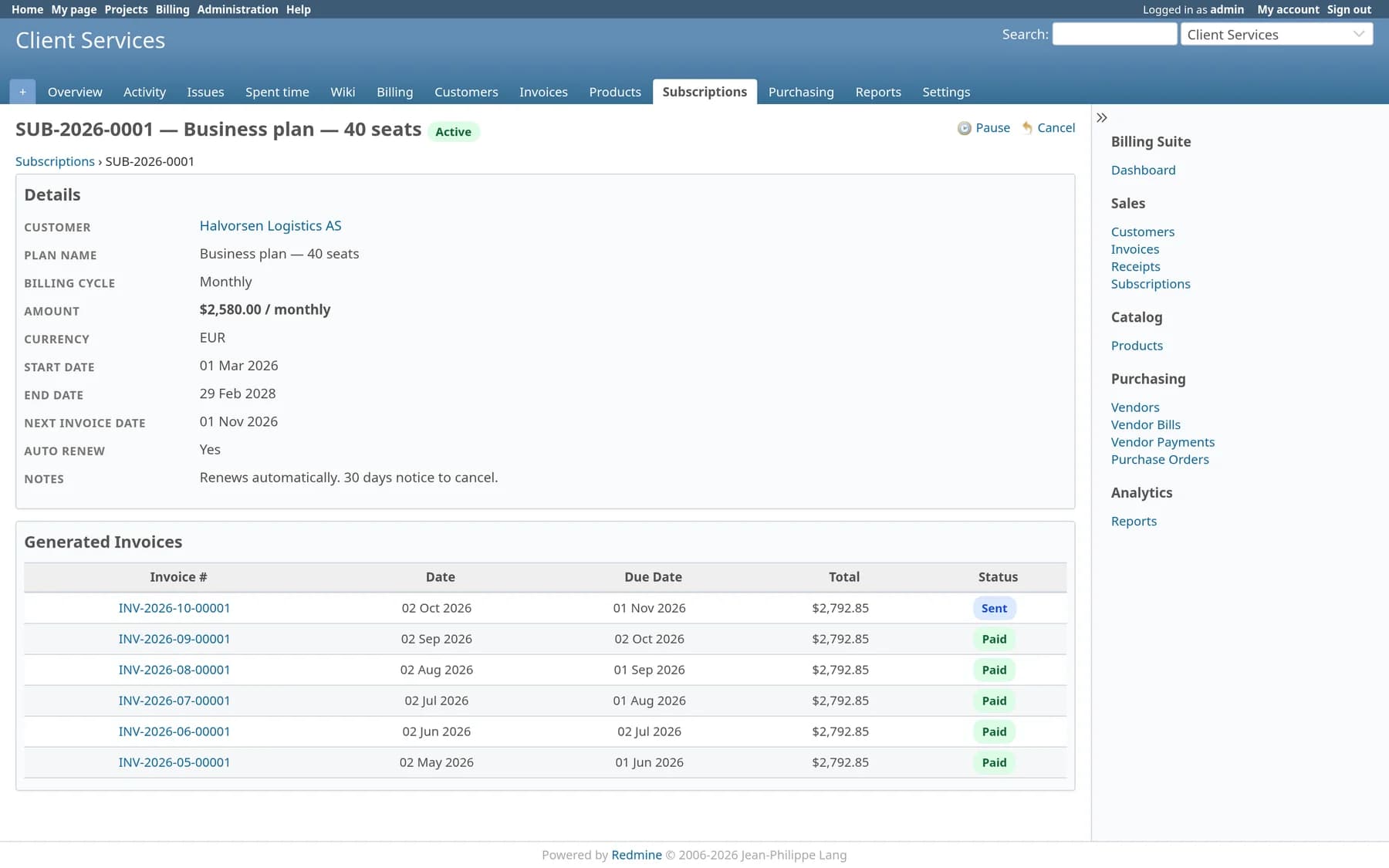Select the Customers tab

tap(466, 92)
